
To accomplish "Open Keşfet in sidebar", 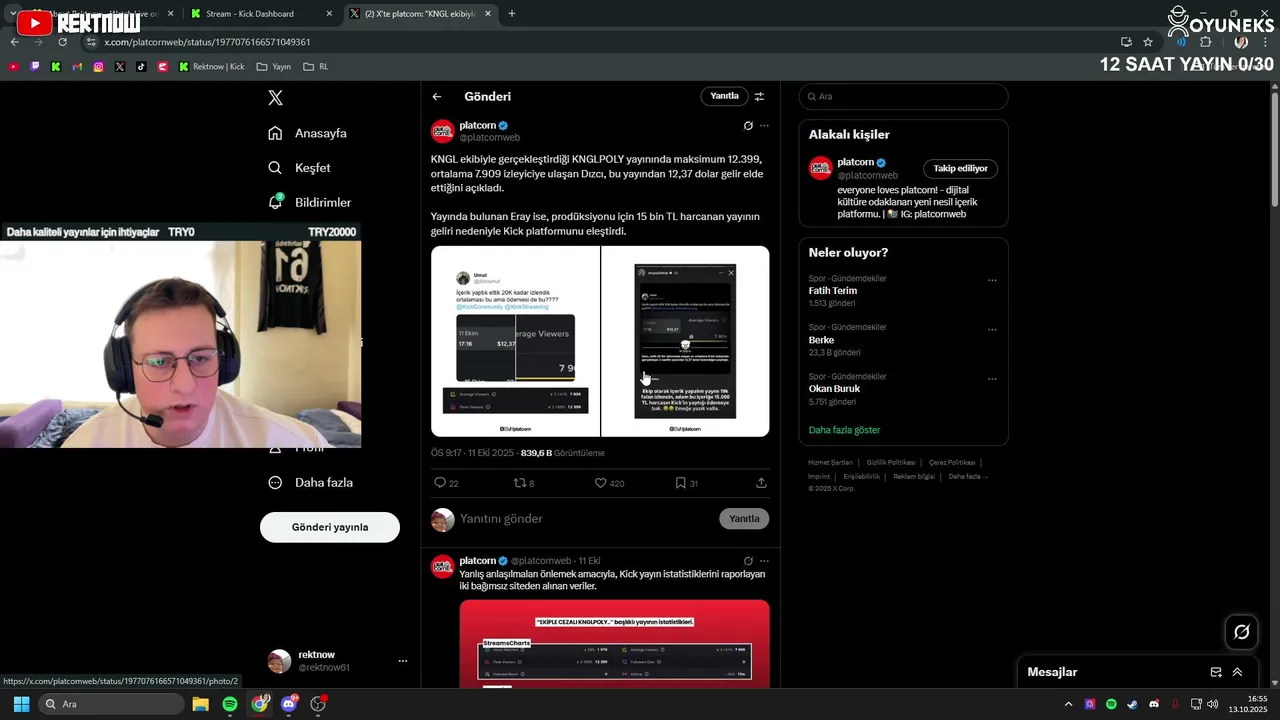I will pyautogui.click(x=300, y=168).
